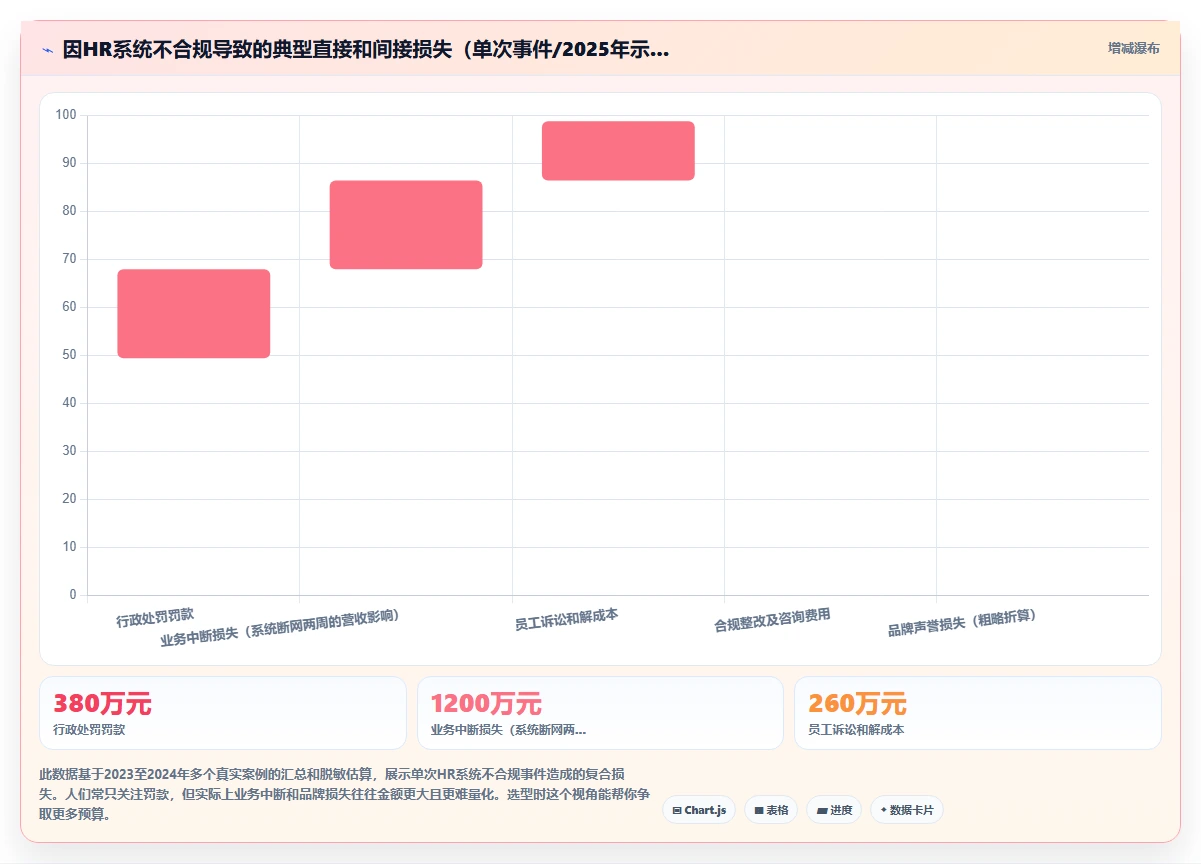Open the 1200万元 业务中断损失 data card
The width and height of the screenshot is (1201, 864).
[x=600, y=713]
